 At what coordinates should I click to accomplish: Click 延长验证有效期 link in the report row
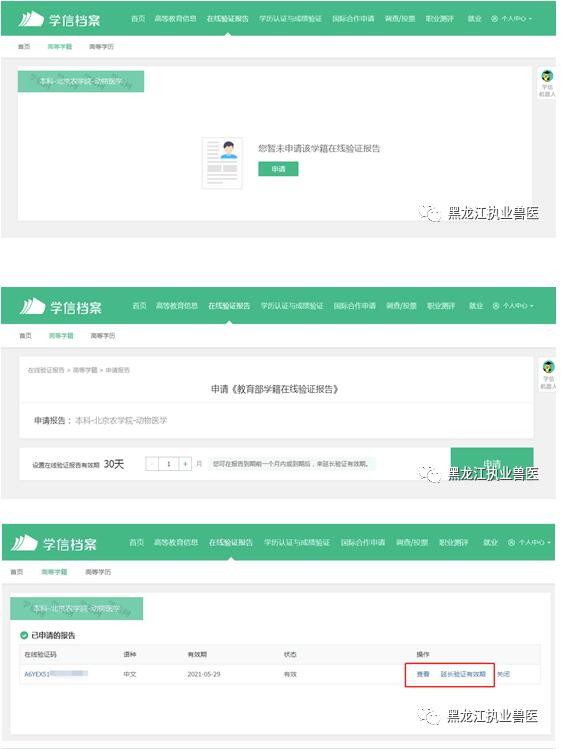tap(462, 674)
